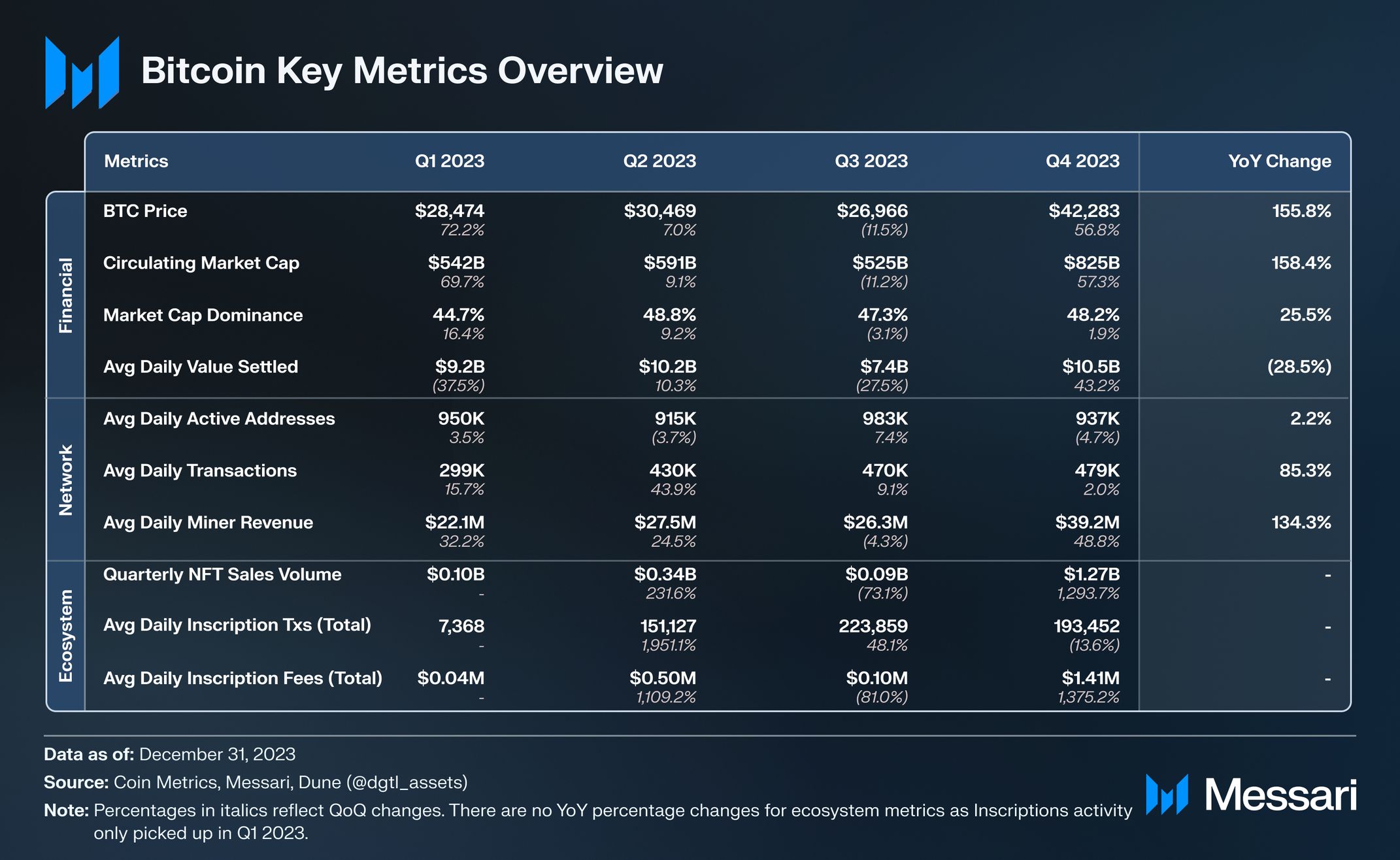Click the Avg Daily Value Settled label

[201, 367]
